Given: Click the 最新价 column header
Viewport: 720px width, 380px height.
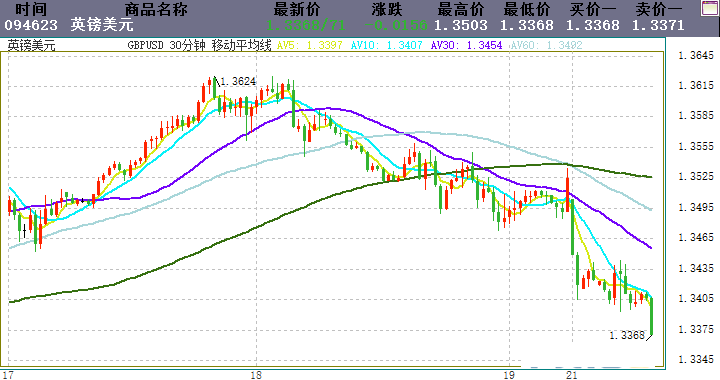Looking at the screenshot, I should click(x=297, y=9).
